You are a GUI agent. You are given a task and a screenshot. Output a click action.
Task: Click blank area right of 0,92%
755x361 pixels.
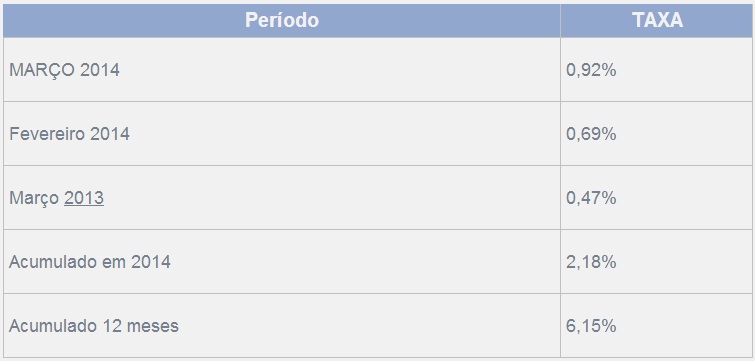pyautogui.click(x=684, y=70)
